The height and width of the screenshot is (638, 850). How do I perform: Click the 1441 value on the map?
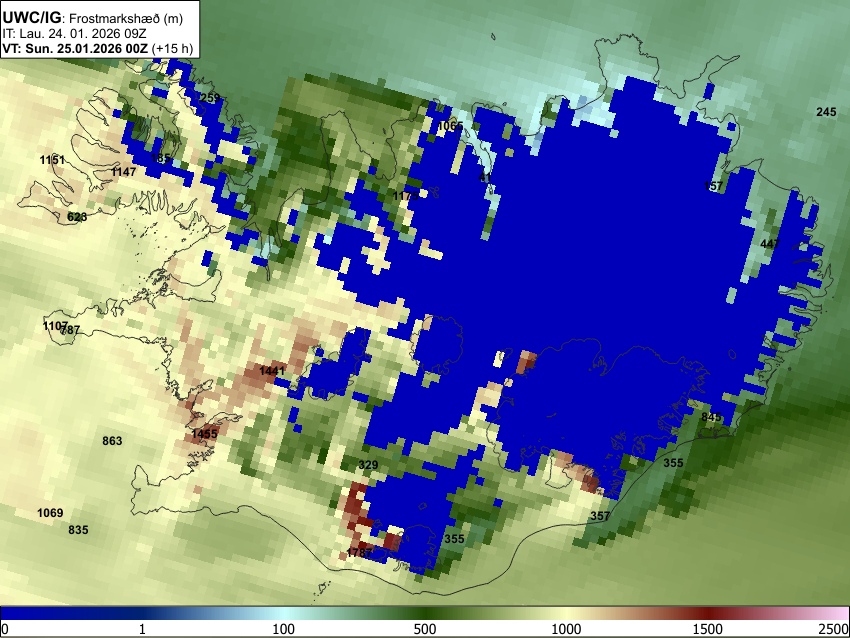(x=272, y=371)
